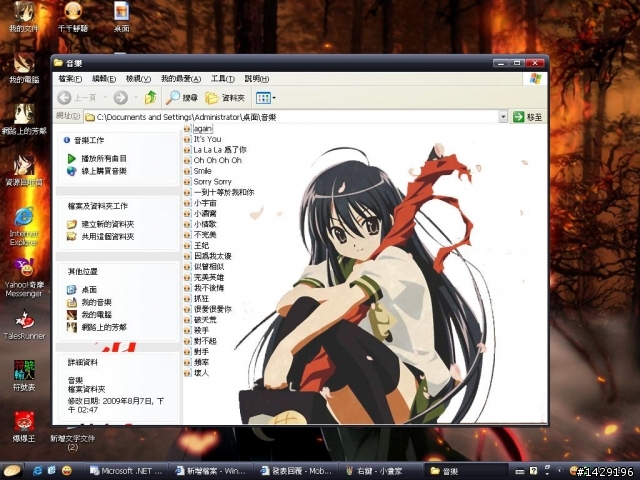Go back using the 上一頁 button
This screenshot has height=480, width=640.
[x=77, y=98]
